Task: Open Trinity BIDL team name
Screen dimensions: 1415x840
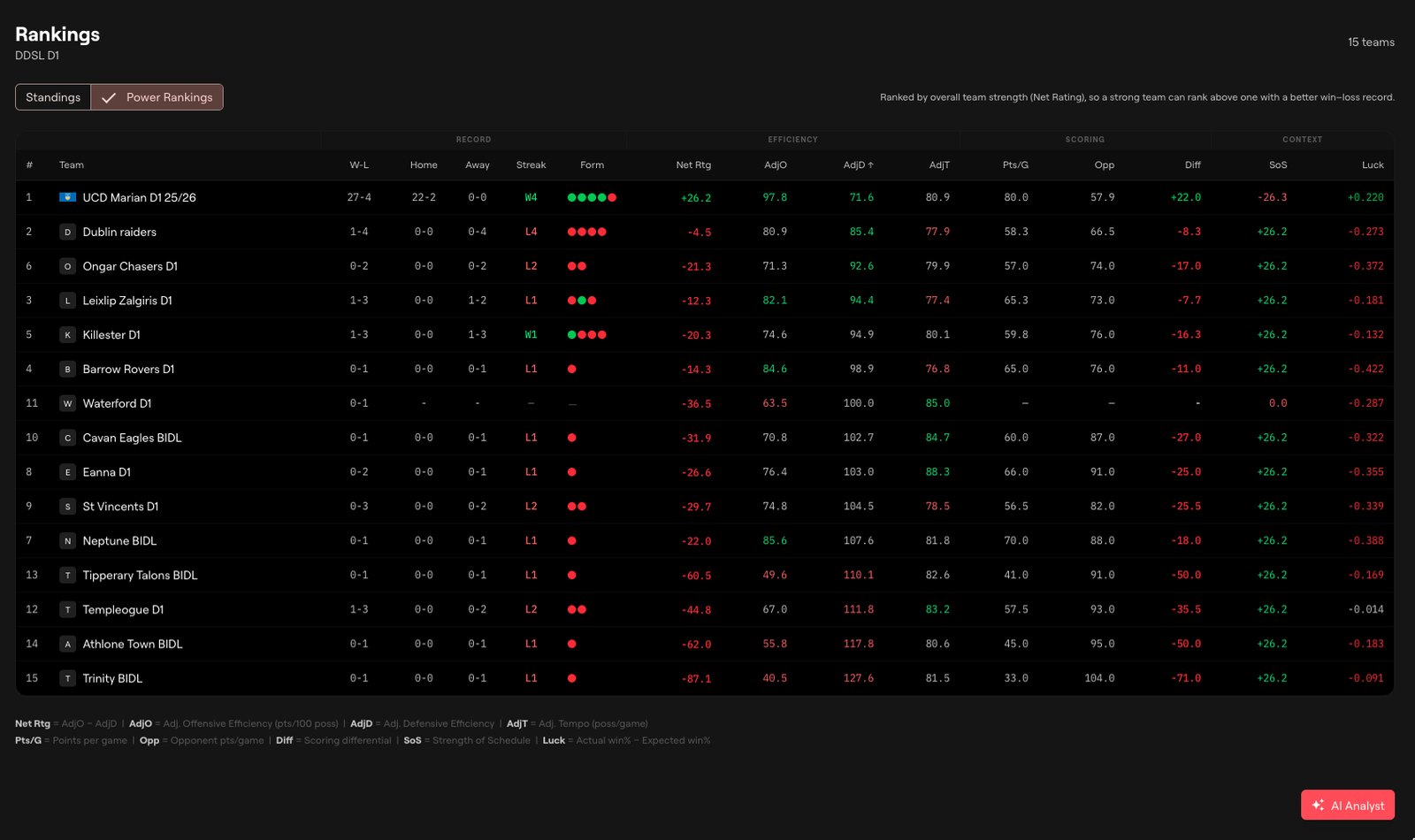Action: click(x=112, y=678)
